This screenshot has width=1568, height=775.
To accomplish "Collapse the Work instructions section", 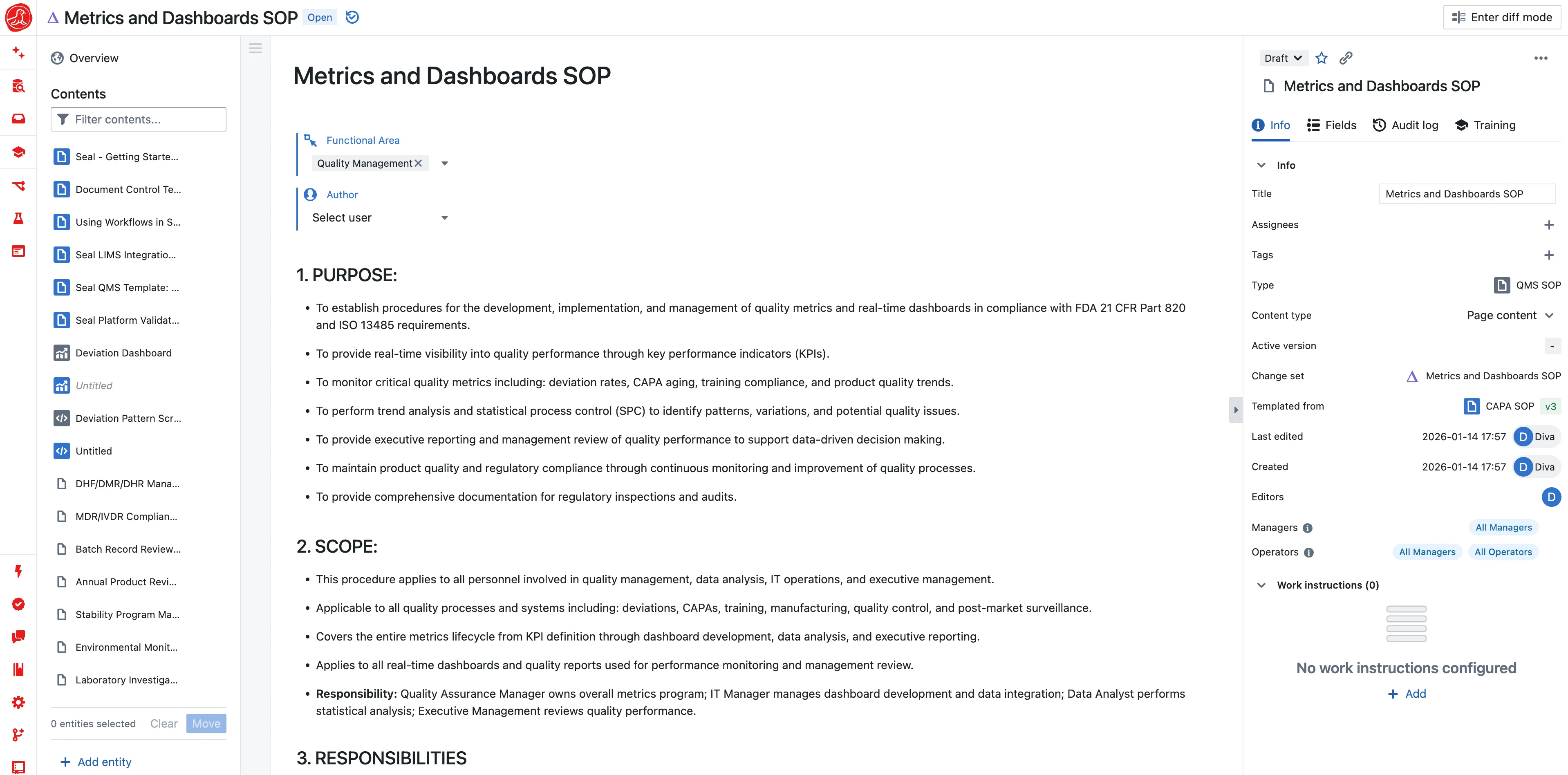I will point(1261,585).
